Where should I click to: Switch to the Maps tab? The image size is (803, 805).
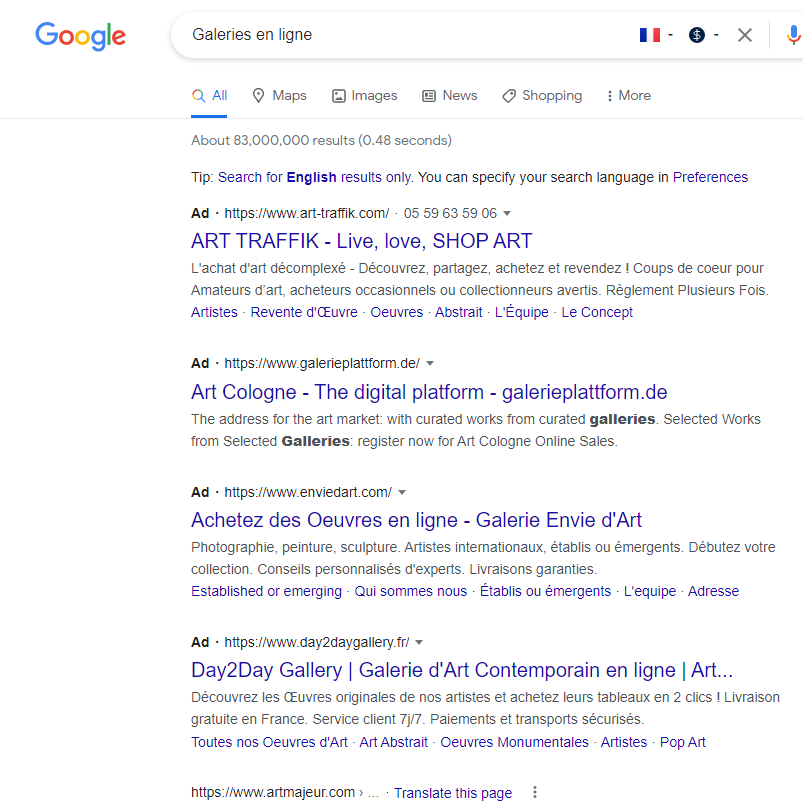pos(279,95)
